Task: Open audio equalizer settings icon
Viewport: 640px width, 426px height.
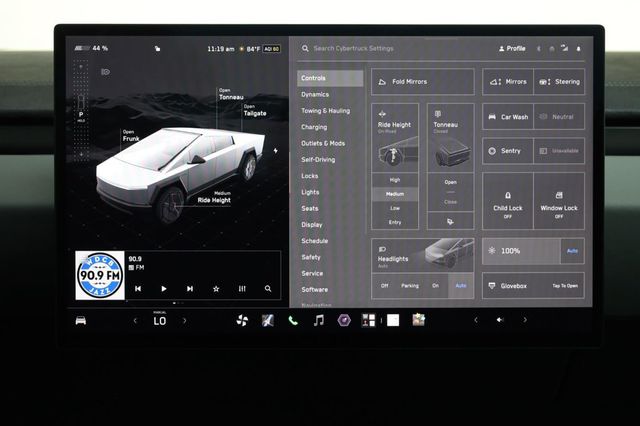Action: (242, 288)
